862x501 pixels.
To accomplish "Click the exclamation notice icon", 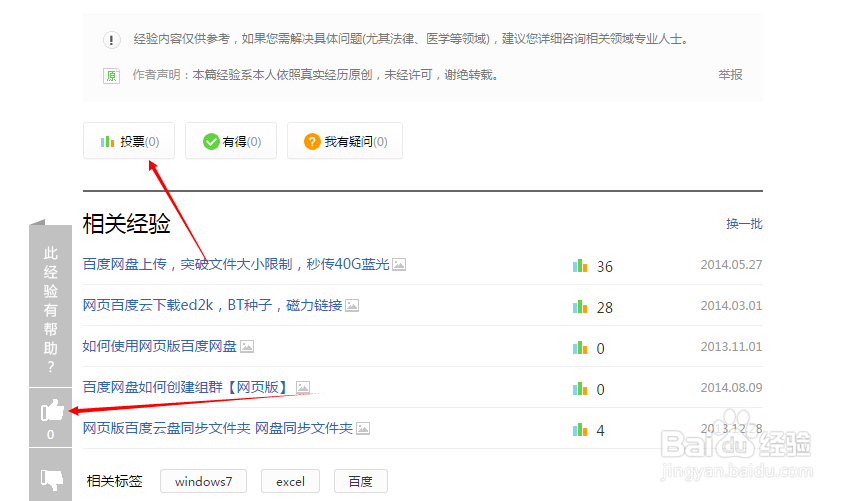I will tap(112, 40).
